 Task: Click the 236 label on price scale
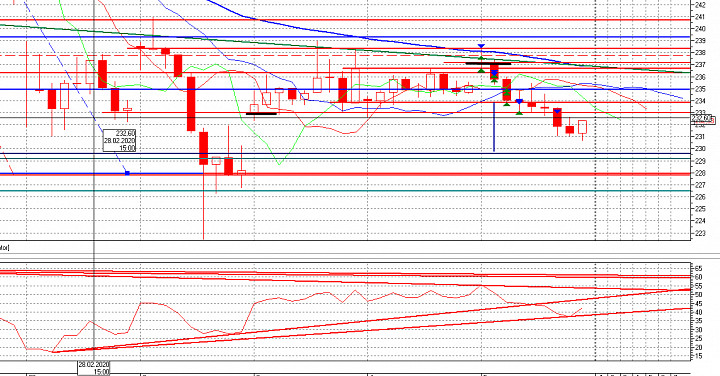pos(700,77)
